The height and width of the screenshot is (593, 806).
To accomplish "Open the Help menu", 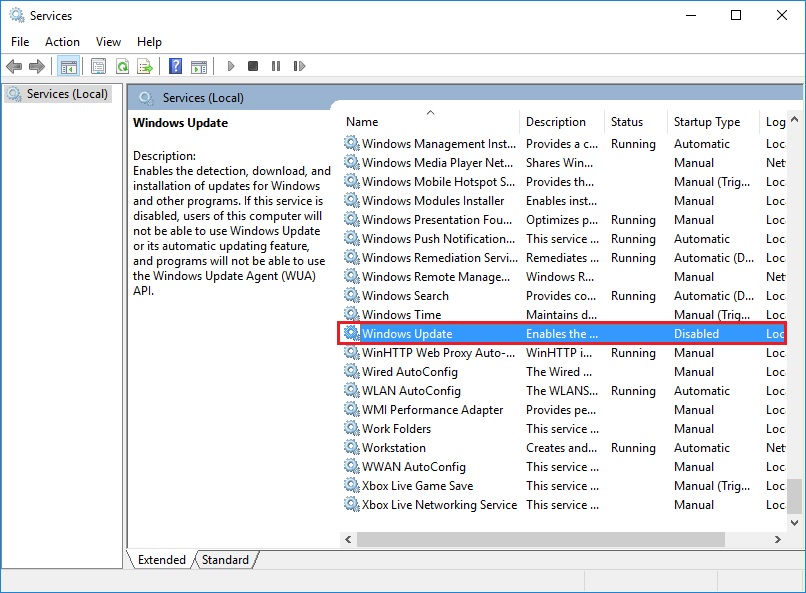I will [149, 42].
